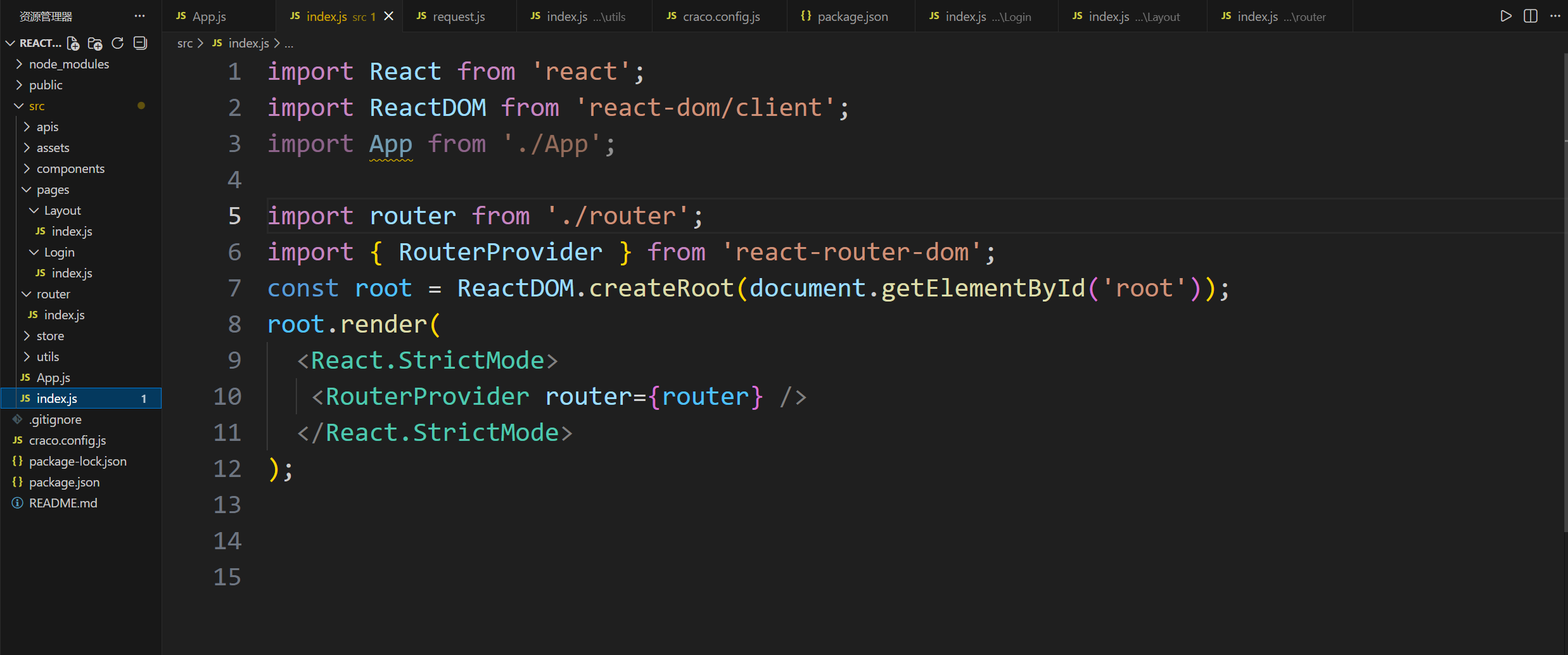The image size is (1568, 655).
Task: Expand the store folder
Action: click(x=50, y=336)
